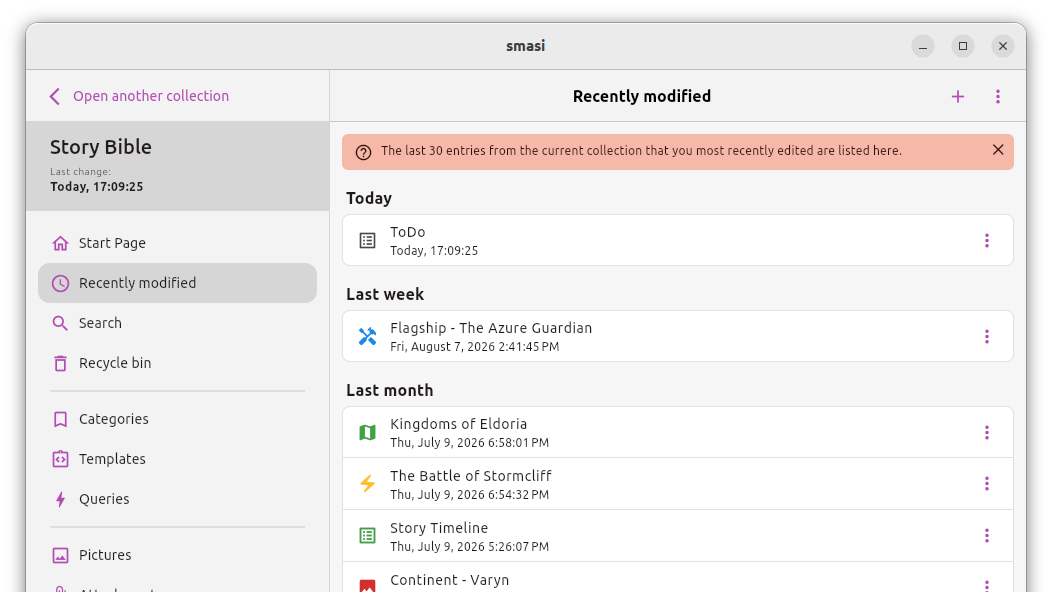Open the Pictures section
The width and height of the screenshot is (1052, 592).
pos(105,555)
